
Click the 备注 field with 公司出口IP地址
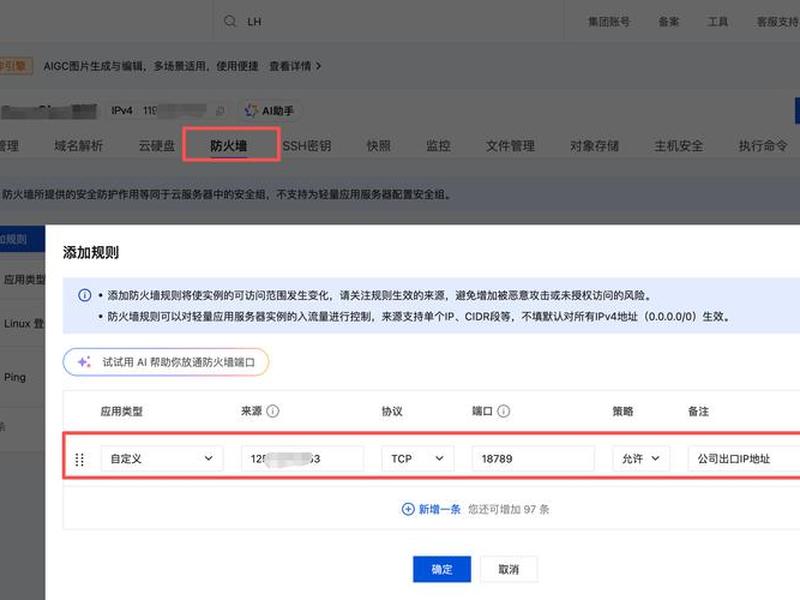(x=744, y=459)
